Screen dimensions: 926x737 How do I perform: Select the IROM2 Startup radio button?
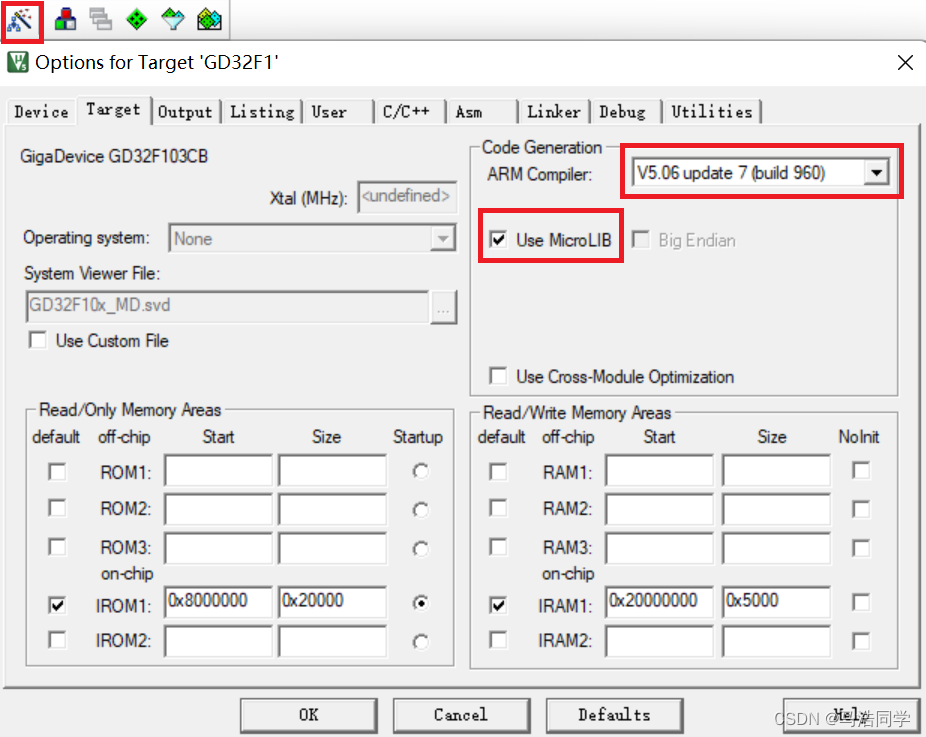420,641
